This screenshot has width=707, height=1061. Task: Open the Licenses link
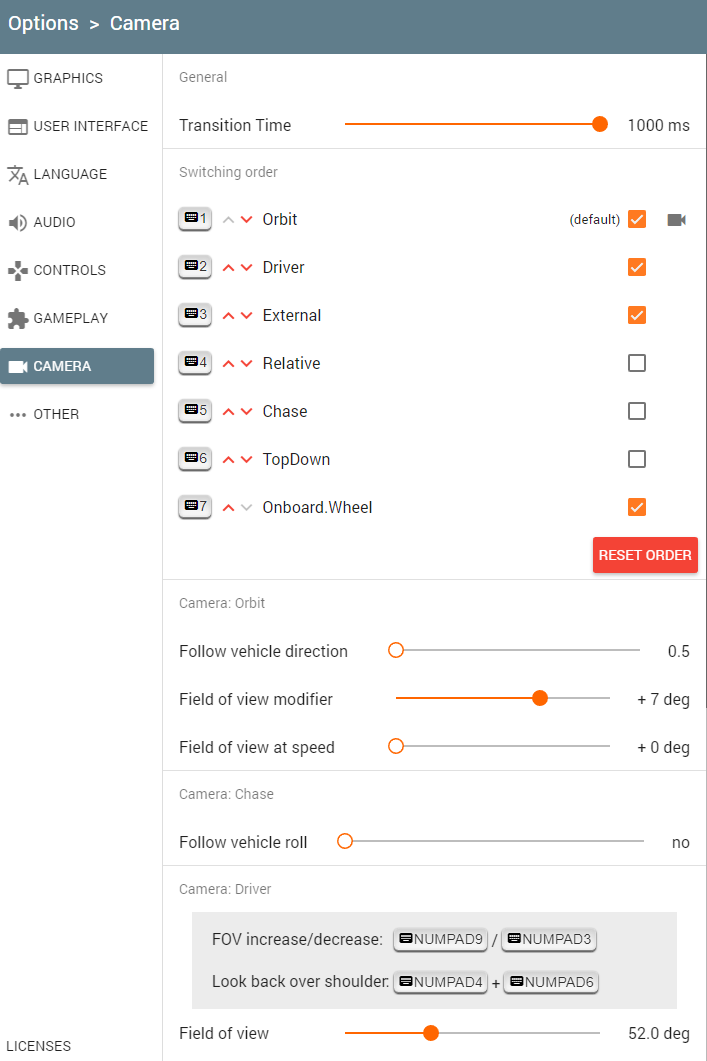(39, 1046)
